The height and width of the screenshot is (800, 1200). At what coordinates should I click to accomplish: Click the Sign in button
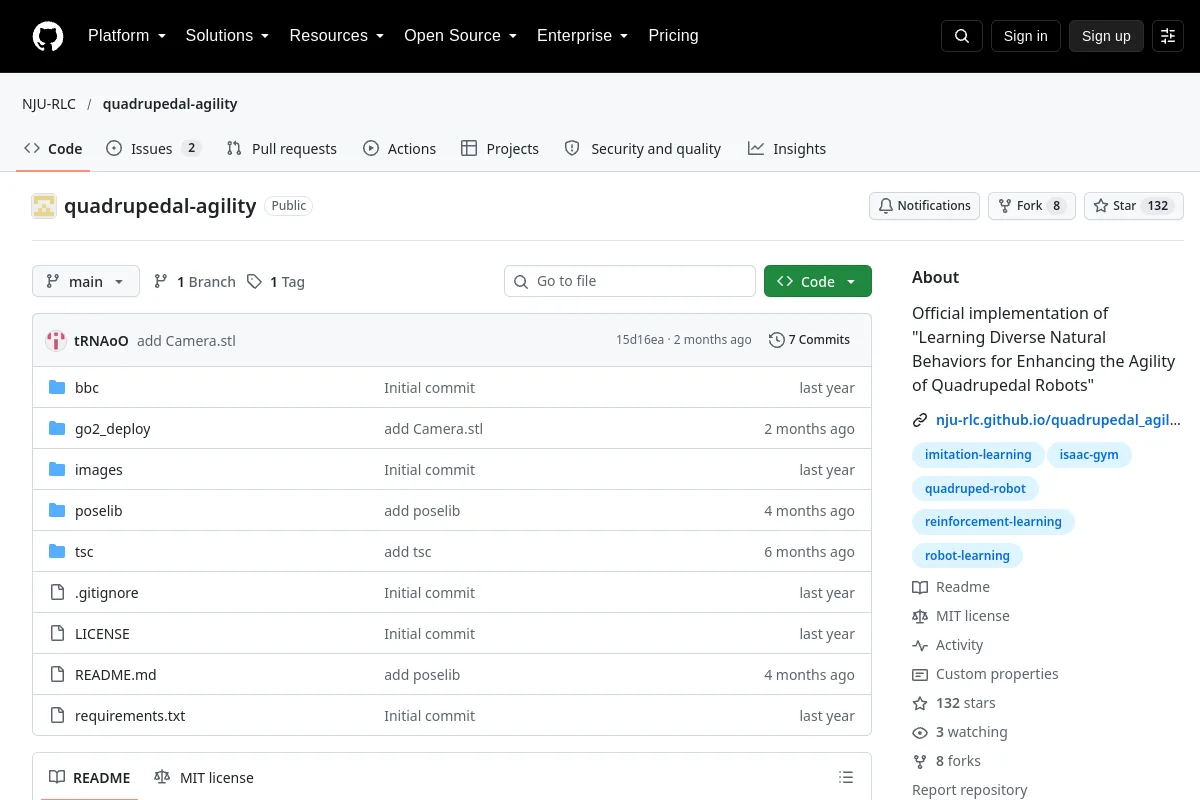pyautogui.click(x=1026, y=36)
